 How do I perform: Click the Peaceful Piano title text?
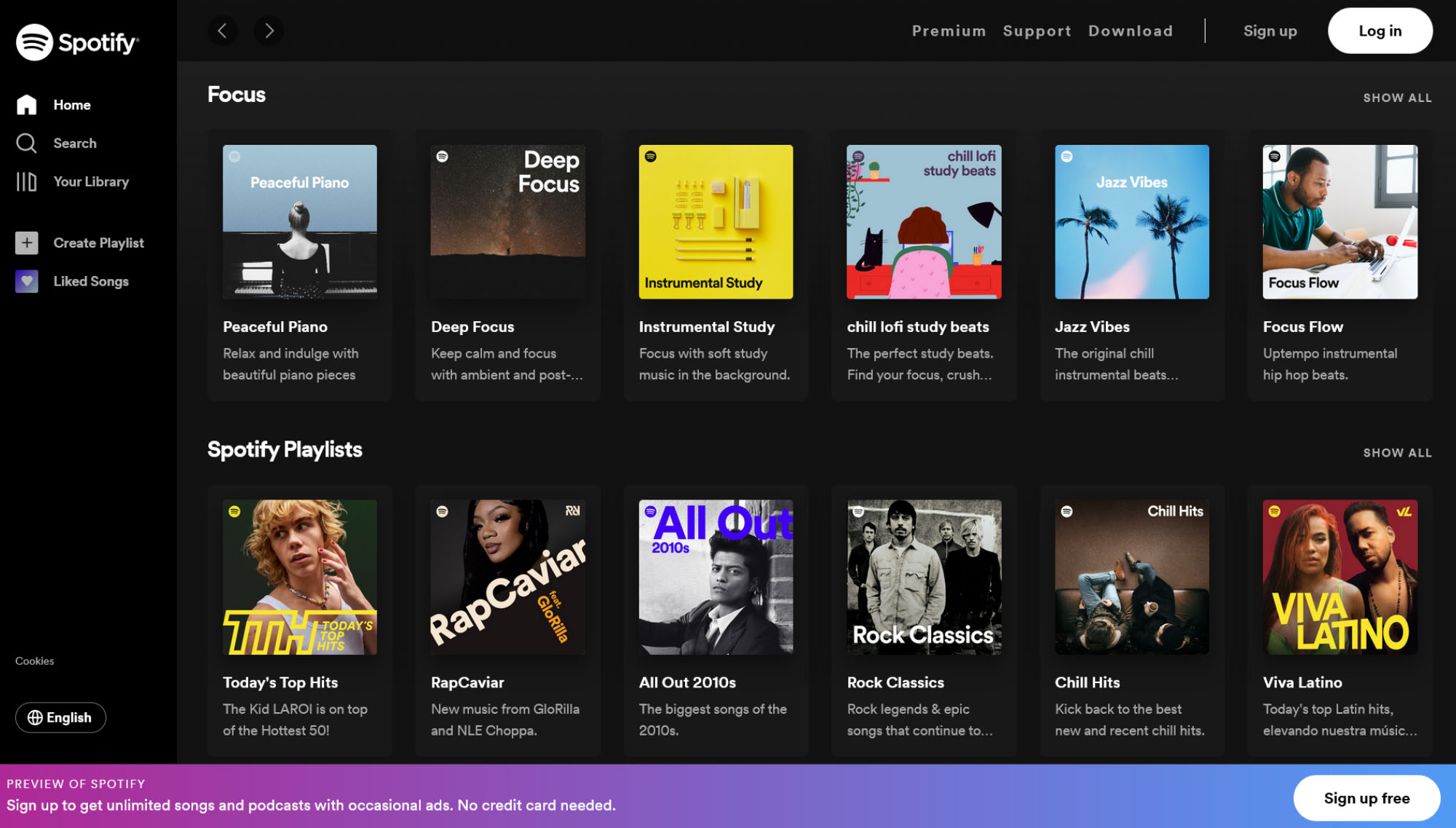pyautogui.click(x=275, y=327)
